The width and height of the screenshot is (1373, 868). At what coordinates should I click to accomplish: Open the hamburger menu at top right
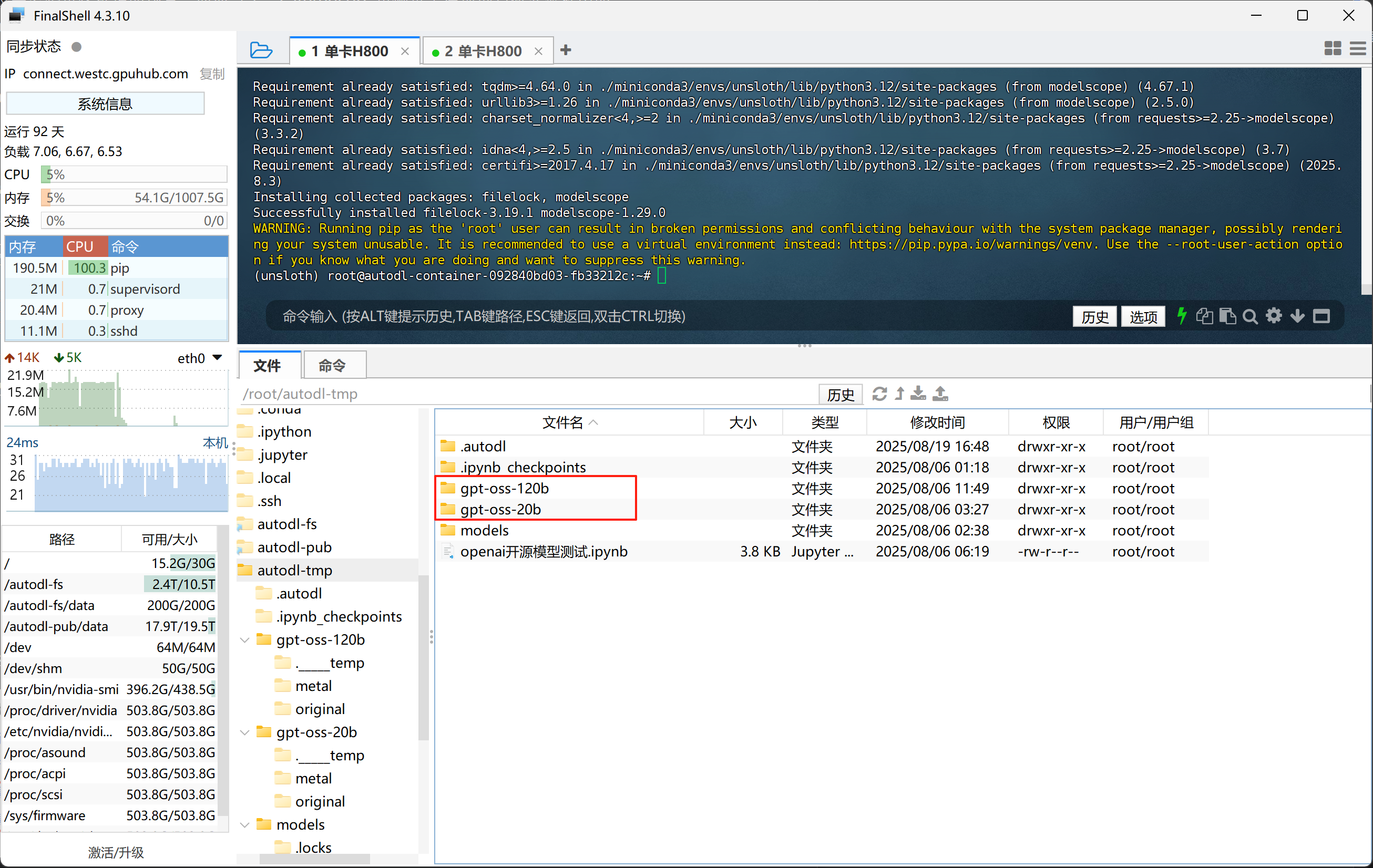(x=1359, y=49)
